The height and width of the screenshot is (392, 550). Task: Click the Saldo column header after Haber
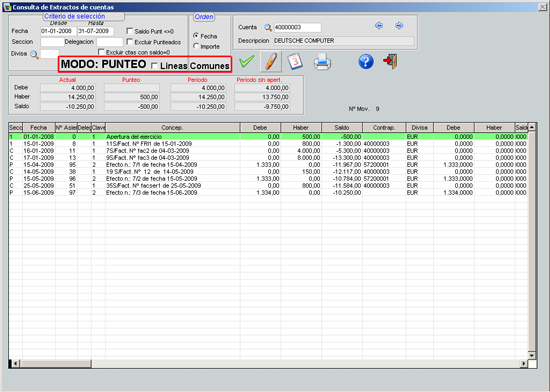(x=342, y=128)
